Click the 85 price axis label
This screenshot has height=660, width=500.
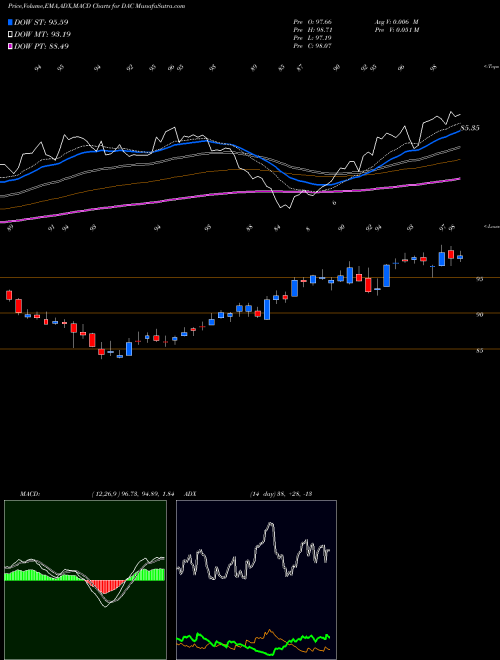tap(480, 350)
